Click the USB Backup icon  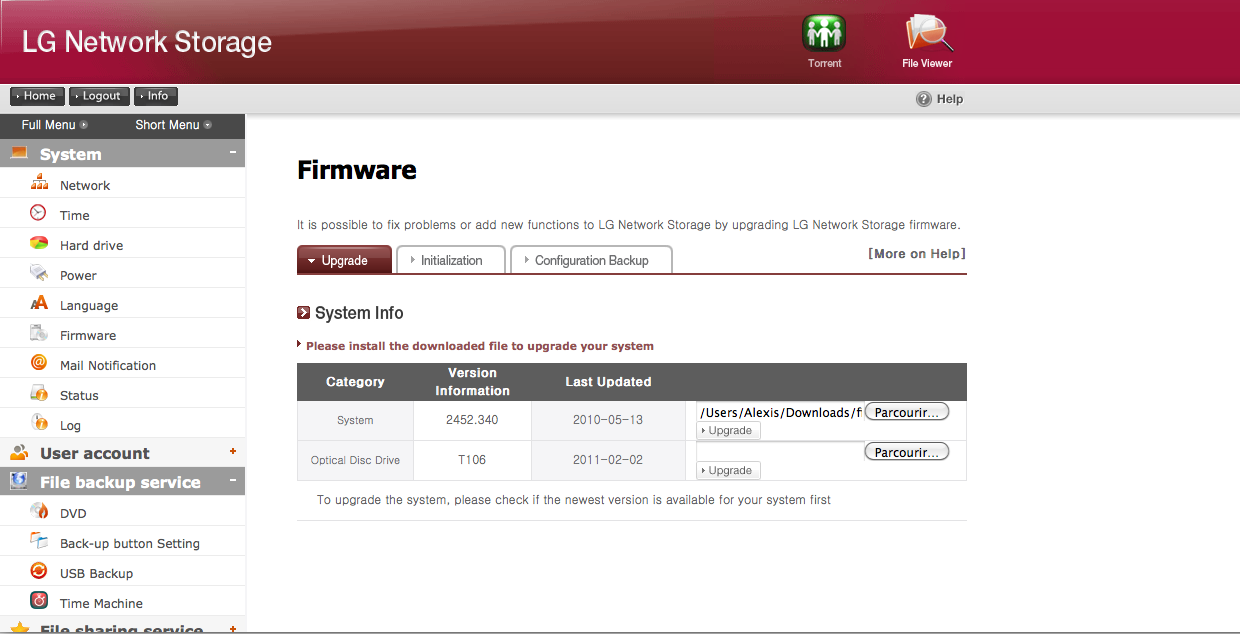point(39,571)
